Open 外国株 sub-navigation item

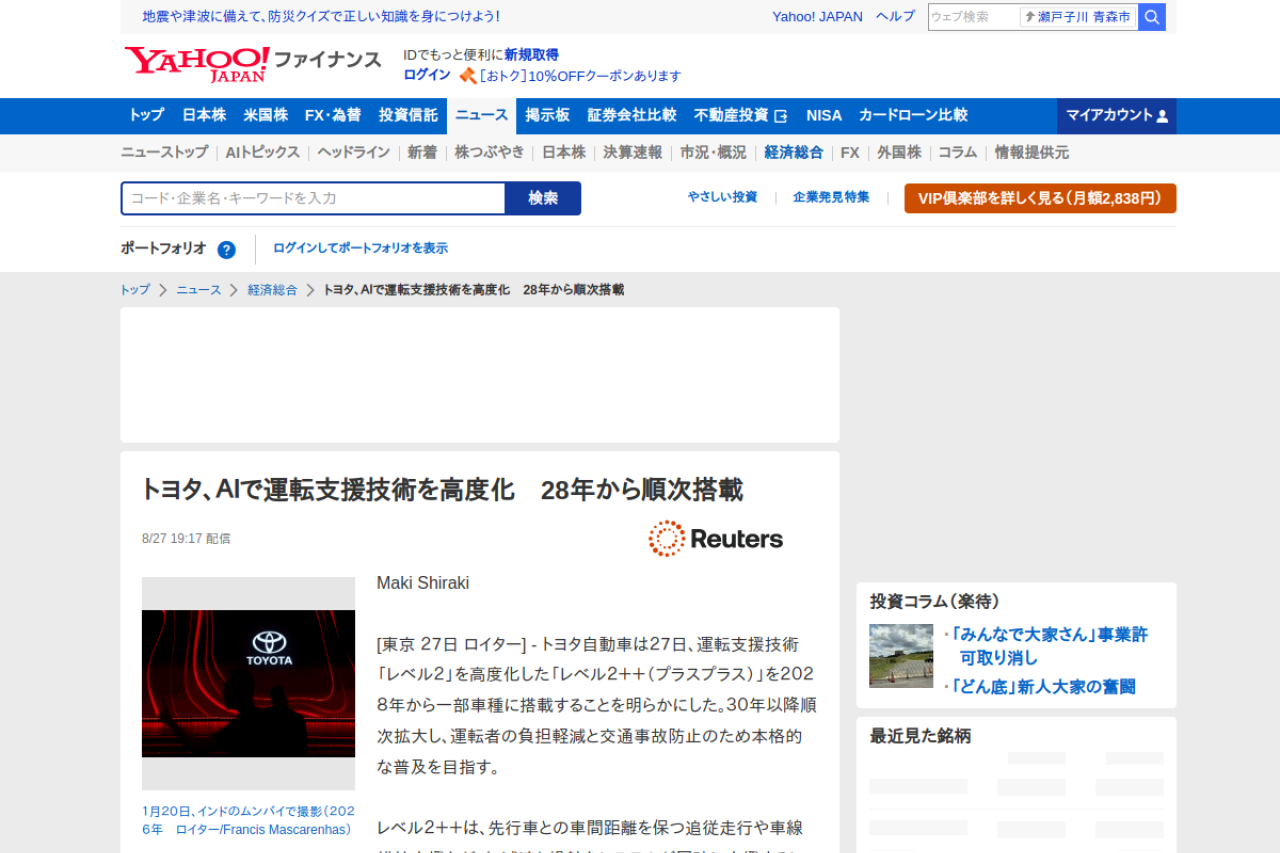[x=899, y=152]
